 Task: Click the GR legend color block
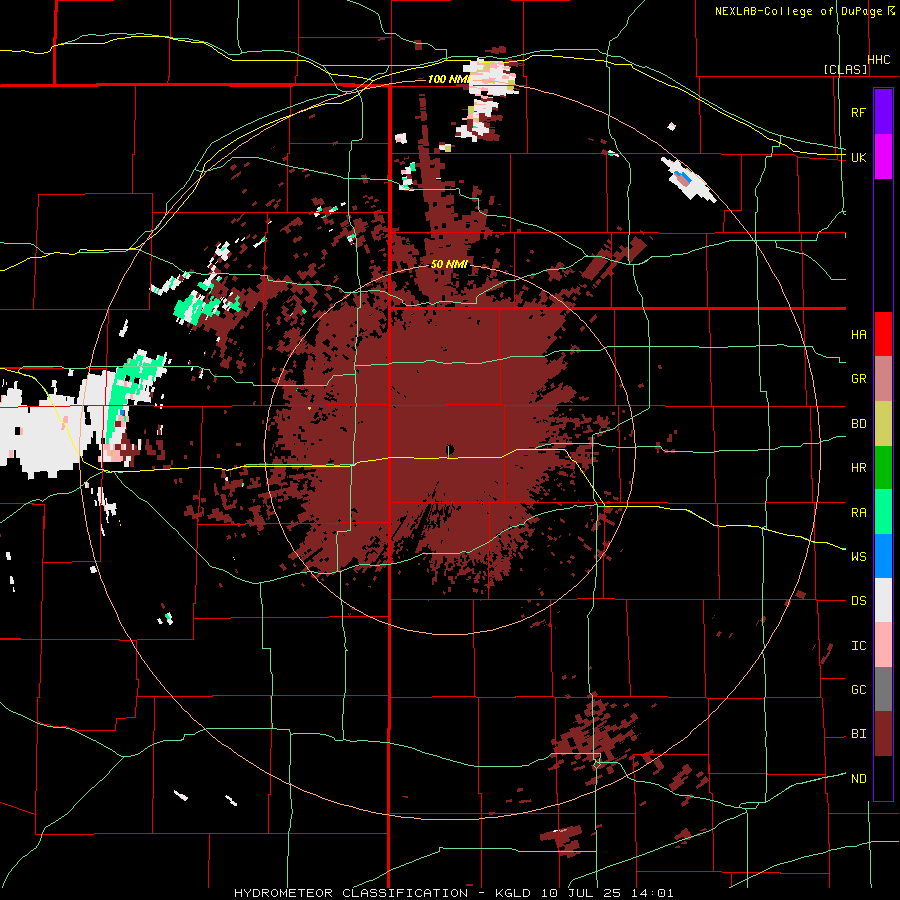[883, 379]
